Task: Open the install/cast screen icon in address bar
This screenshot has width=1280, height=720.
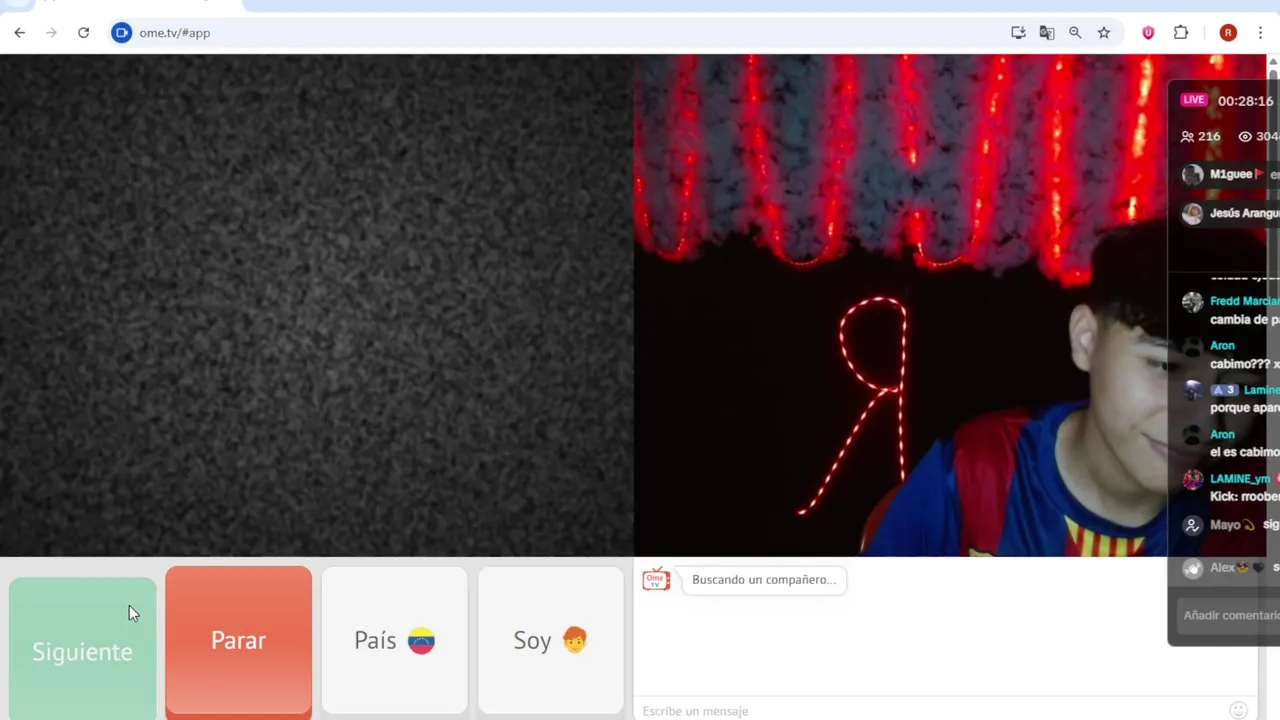Action: tap(1018, 33)
